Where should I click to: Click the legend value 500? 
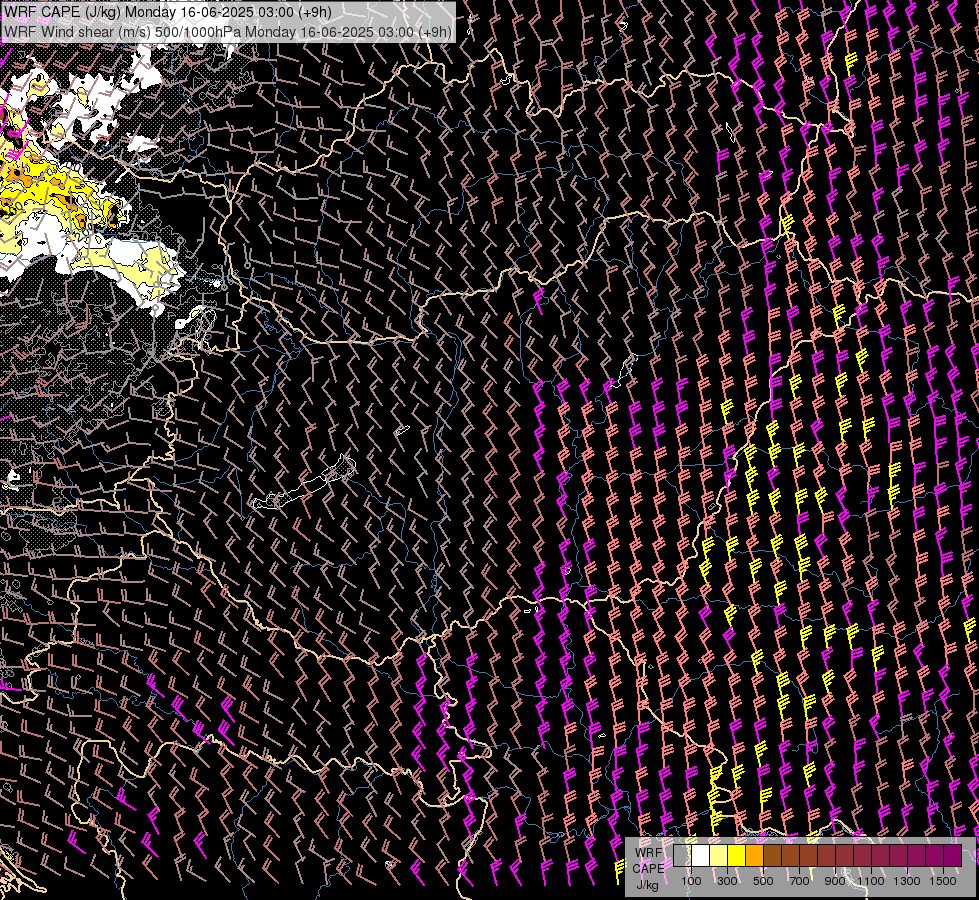[x=763, y=881]
